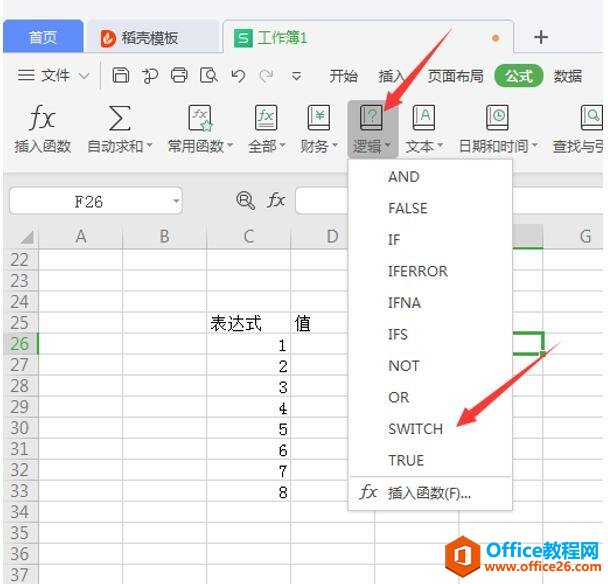
Task: Expand the 文本 dropdown arrow
Action: pyautogui.click(x=440, y=146)
